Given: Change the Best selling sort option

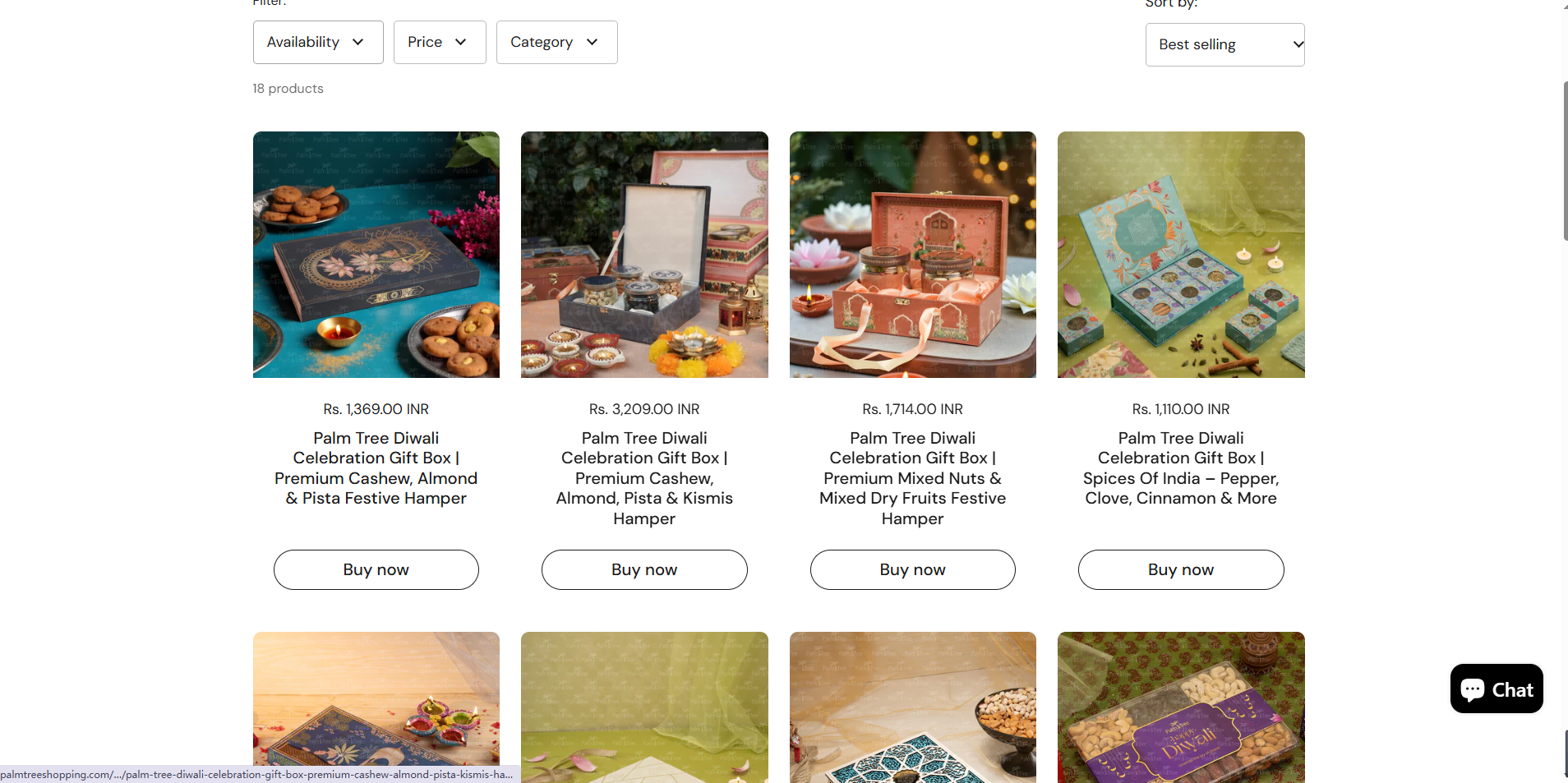Looking at the screenshot, I should 1224,44.
